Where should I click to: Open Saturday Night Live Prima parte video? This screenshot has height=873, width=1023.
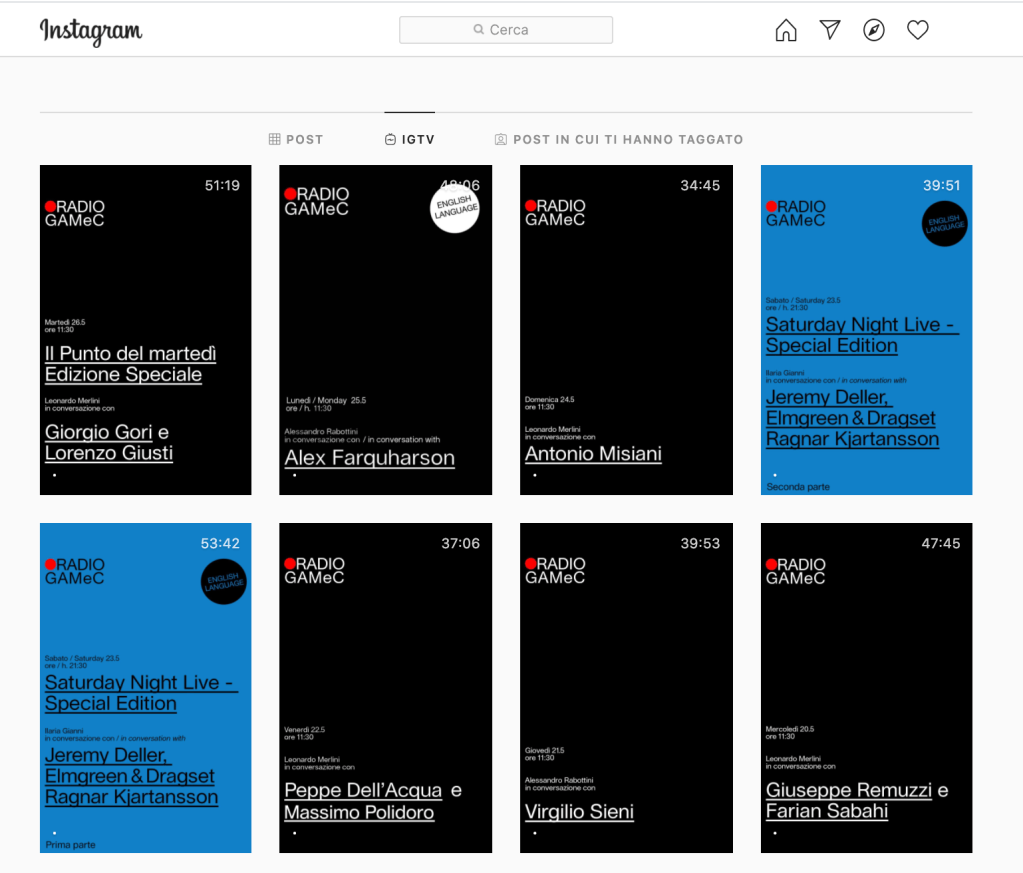(x=146, y=688)
